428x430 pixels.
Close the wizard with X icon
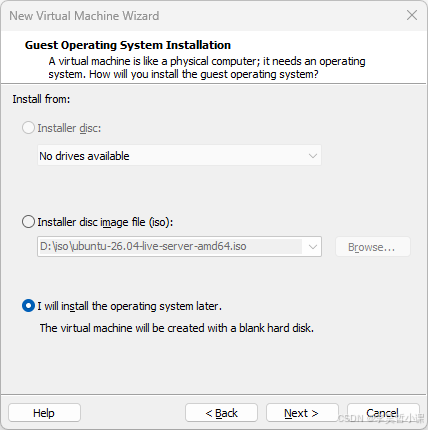coord(412,15)
